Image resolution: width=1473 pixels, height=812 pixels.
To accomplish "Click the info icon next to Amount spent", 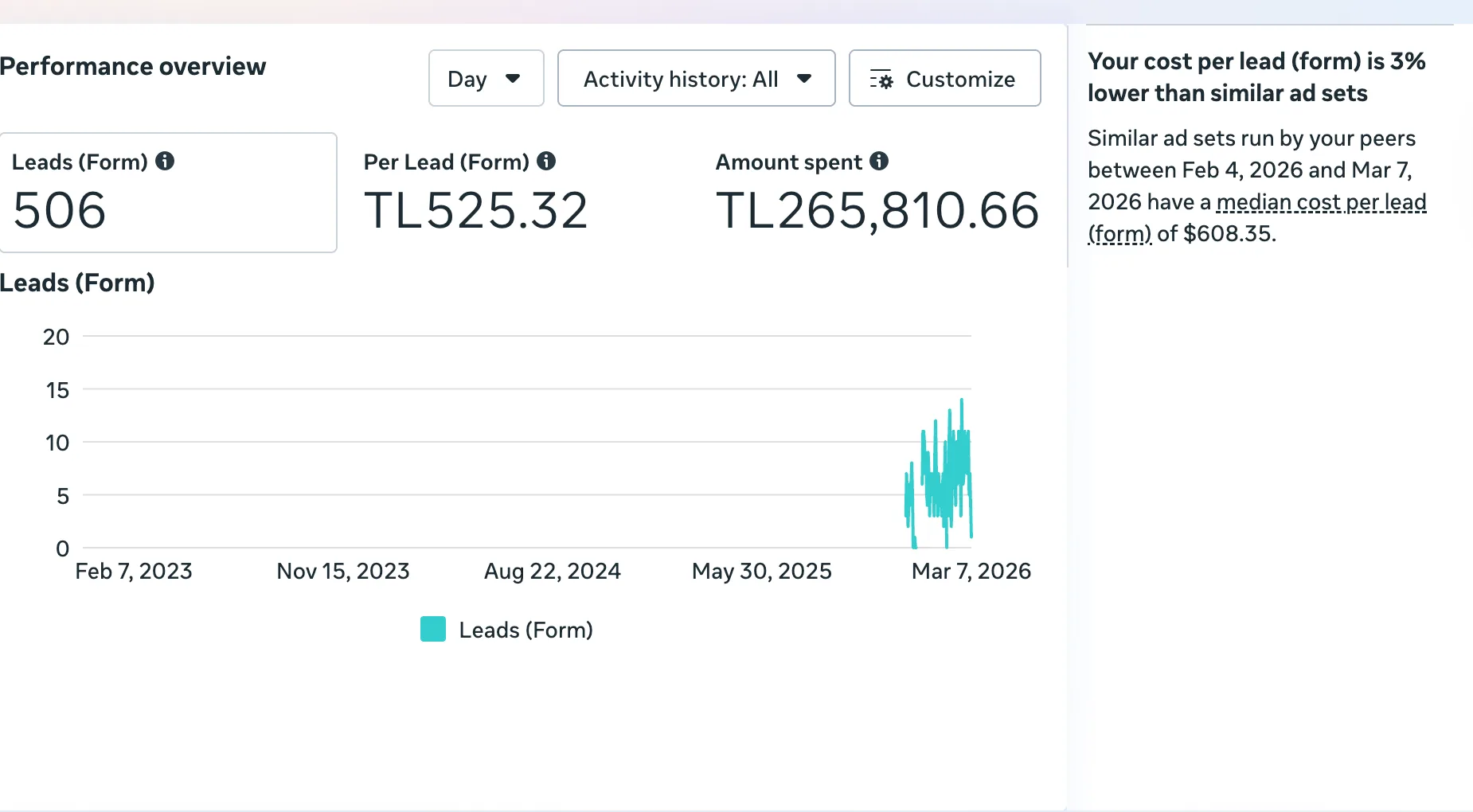I will [x=879, y=161].
